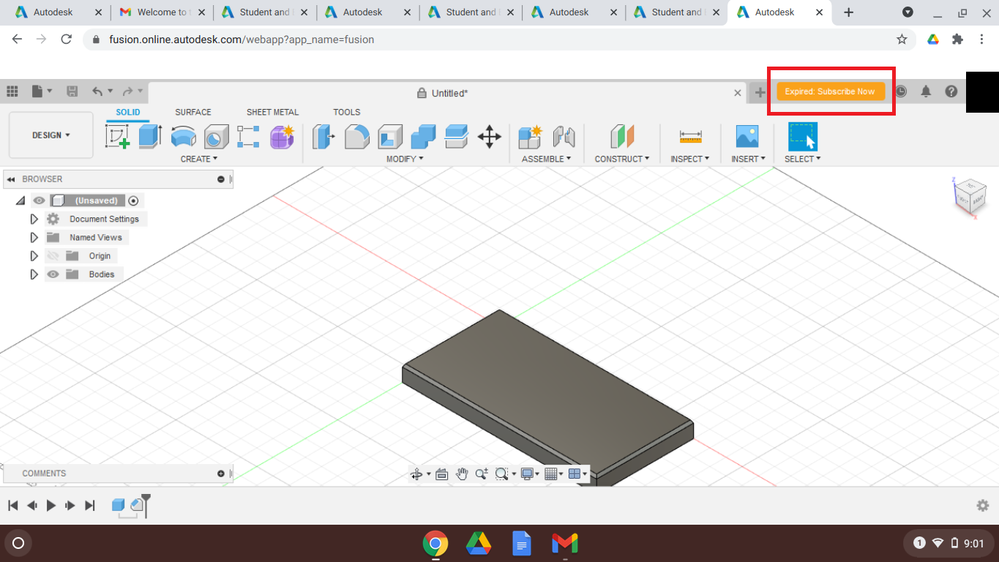Activate the Unsaved component radio button
Screen dimensions: 999x562
133,201
